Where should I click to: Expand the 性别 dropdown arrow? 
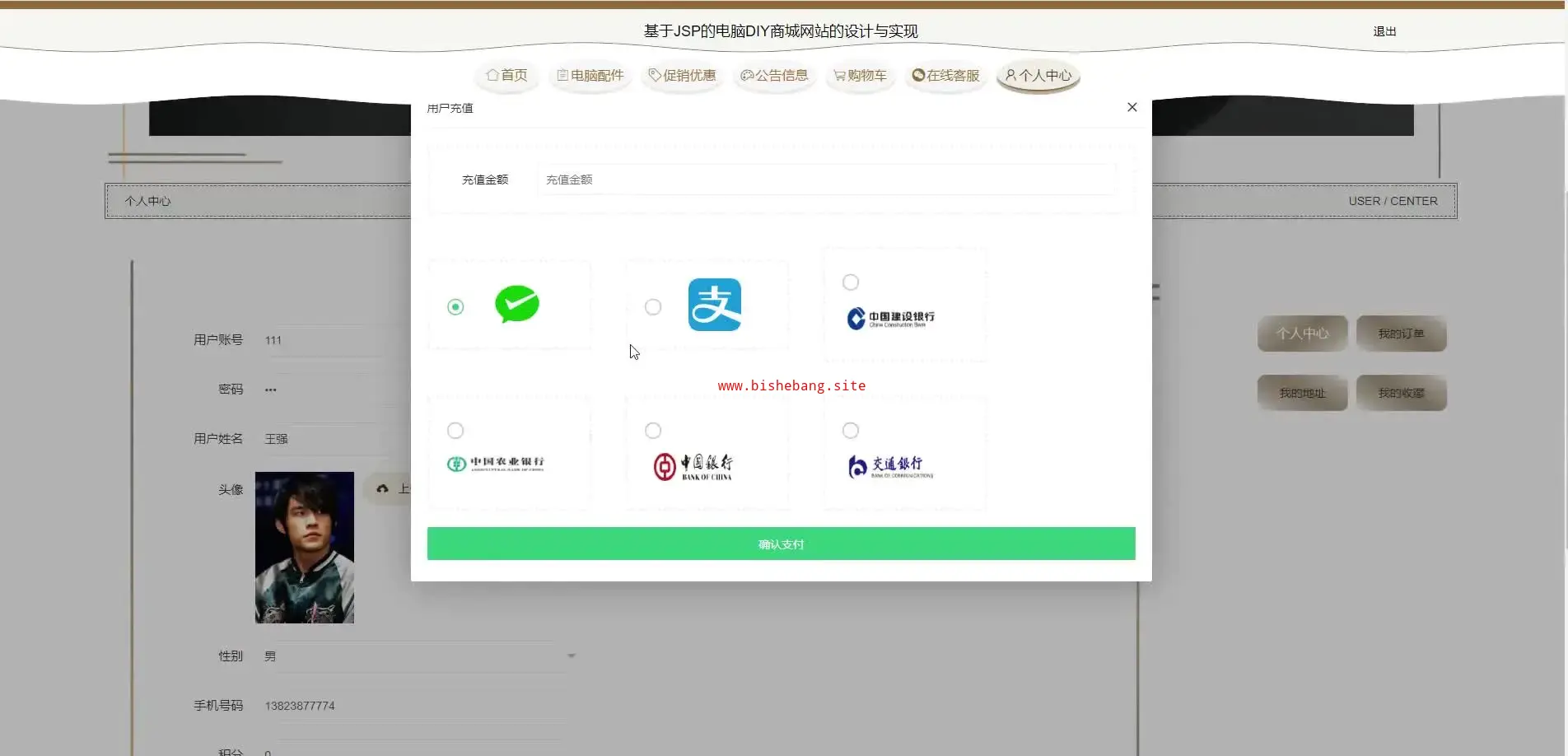point(572,656)
